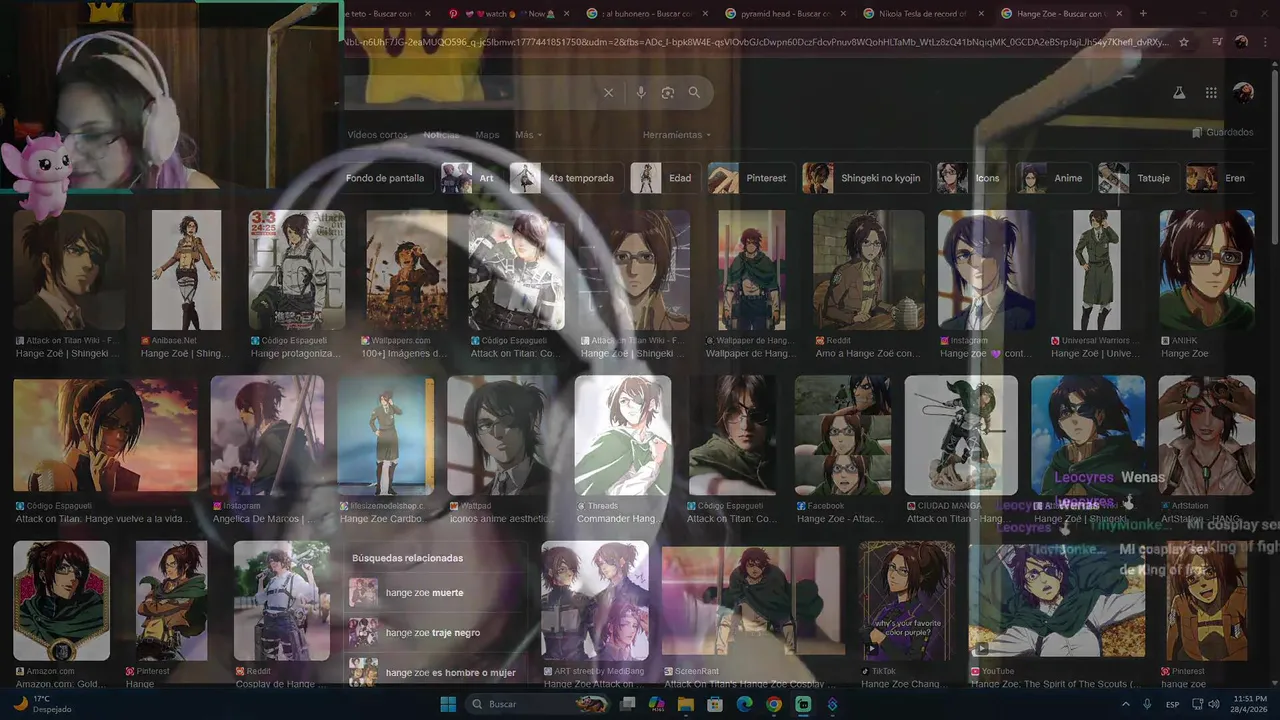Open Task View in the taskbar

tap(628, 704)
